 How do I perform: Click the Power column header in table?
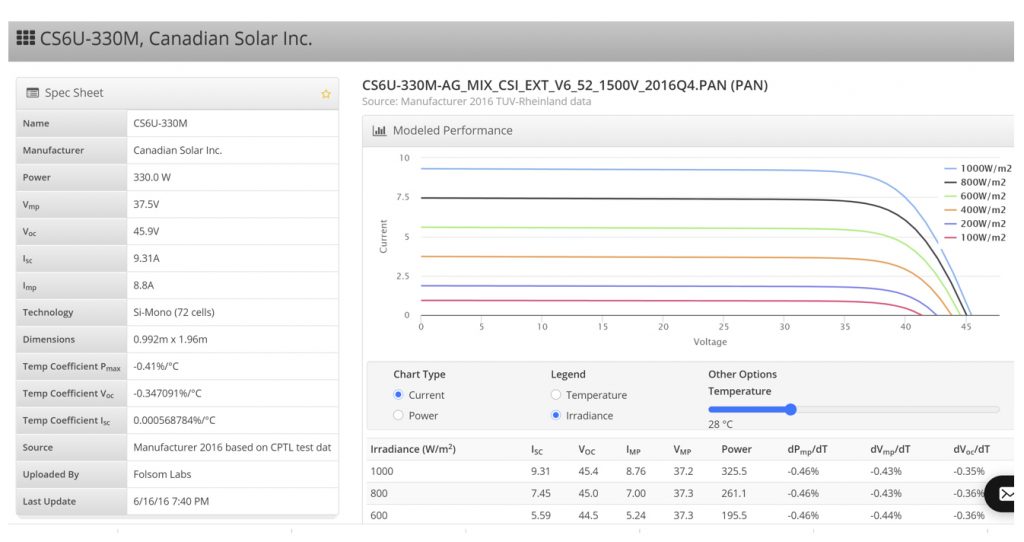(736, 449)
